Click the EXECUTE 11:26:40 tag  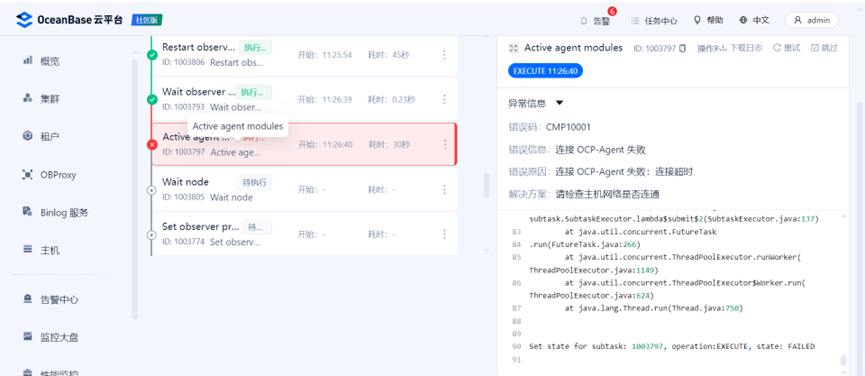pos(545,71)
